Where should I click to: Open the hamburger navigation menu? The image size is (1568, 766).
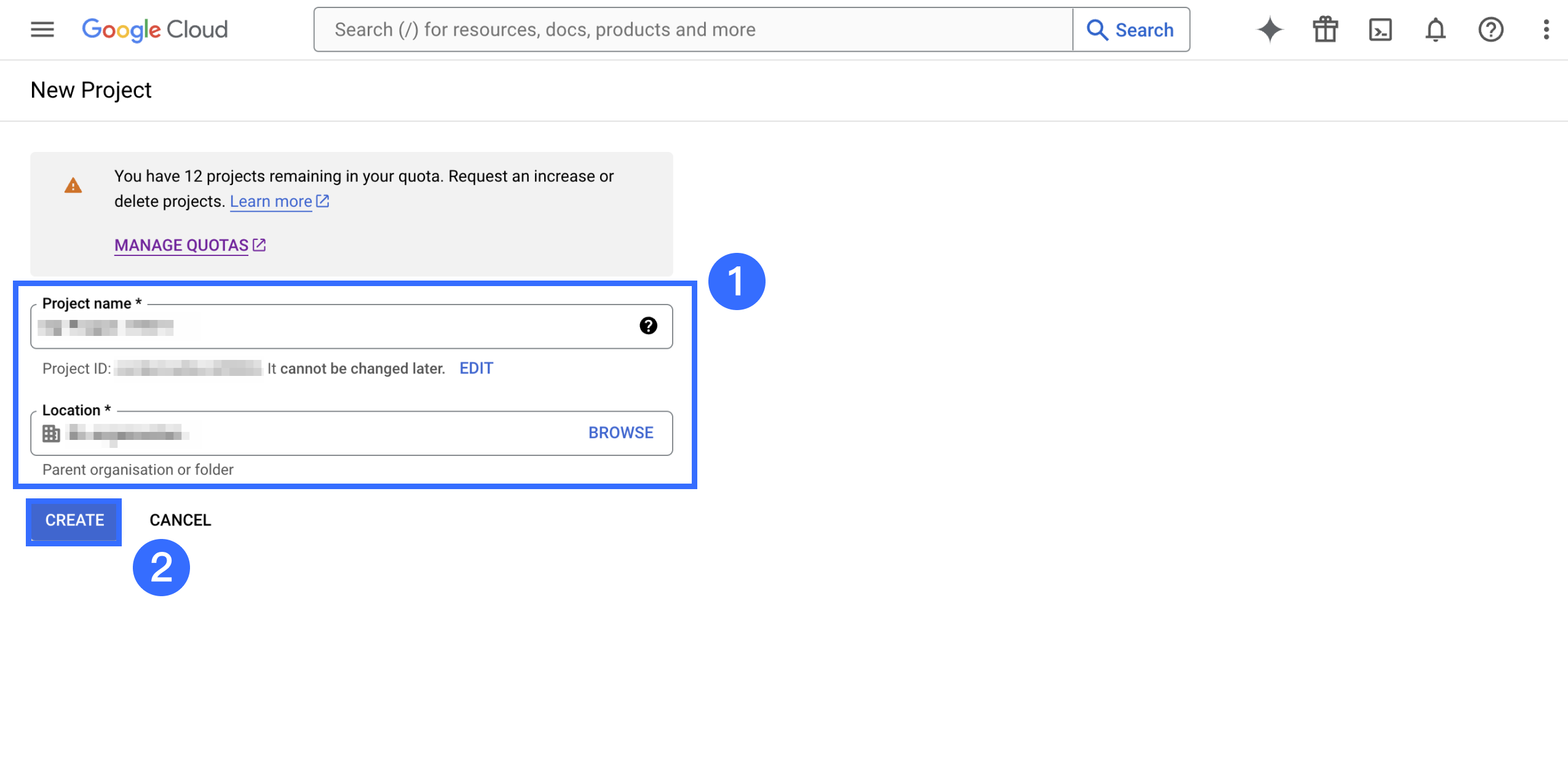42,30
